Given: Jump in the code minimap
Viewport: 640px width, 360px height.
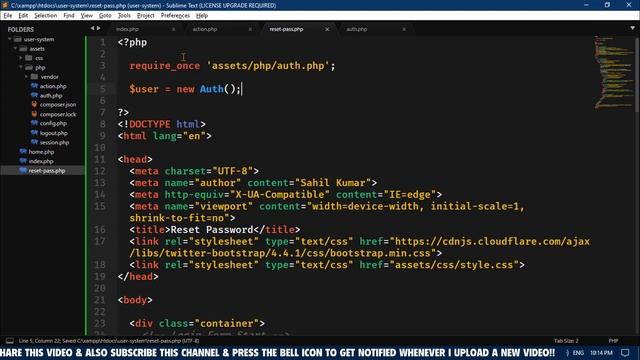Looking at the screenshot, I should 613,73.
